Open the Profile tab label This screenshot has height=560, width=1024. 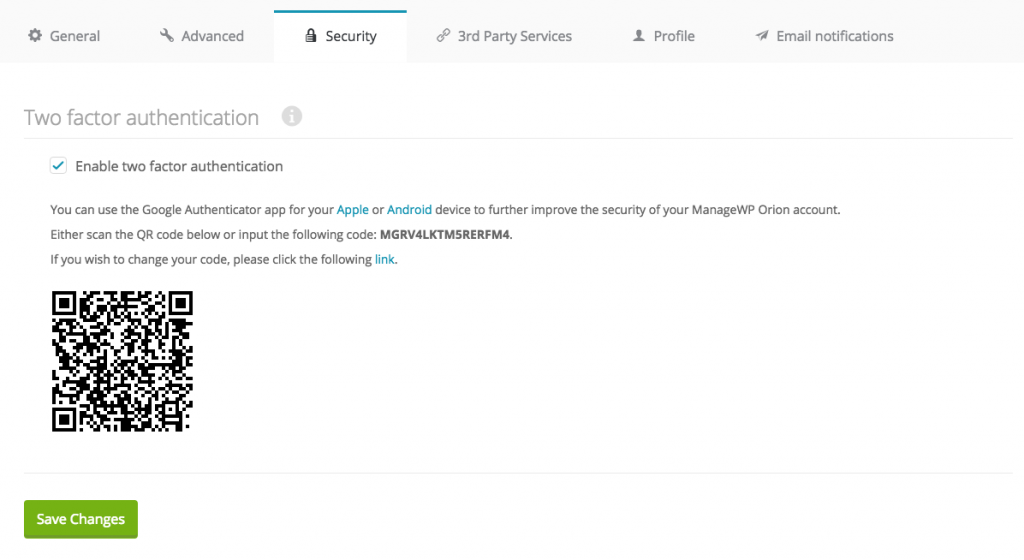(x=674, y=36)
